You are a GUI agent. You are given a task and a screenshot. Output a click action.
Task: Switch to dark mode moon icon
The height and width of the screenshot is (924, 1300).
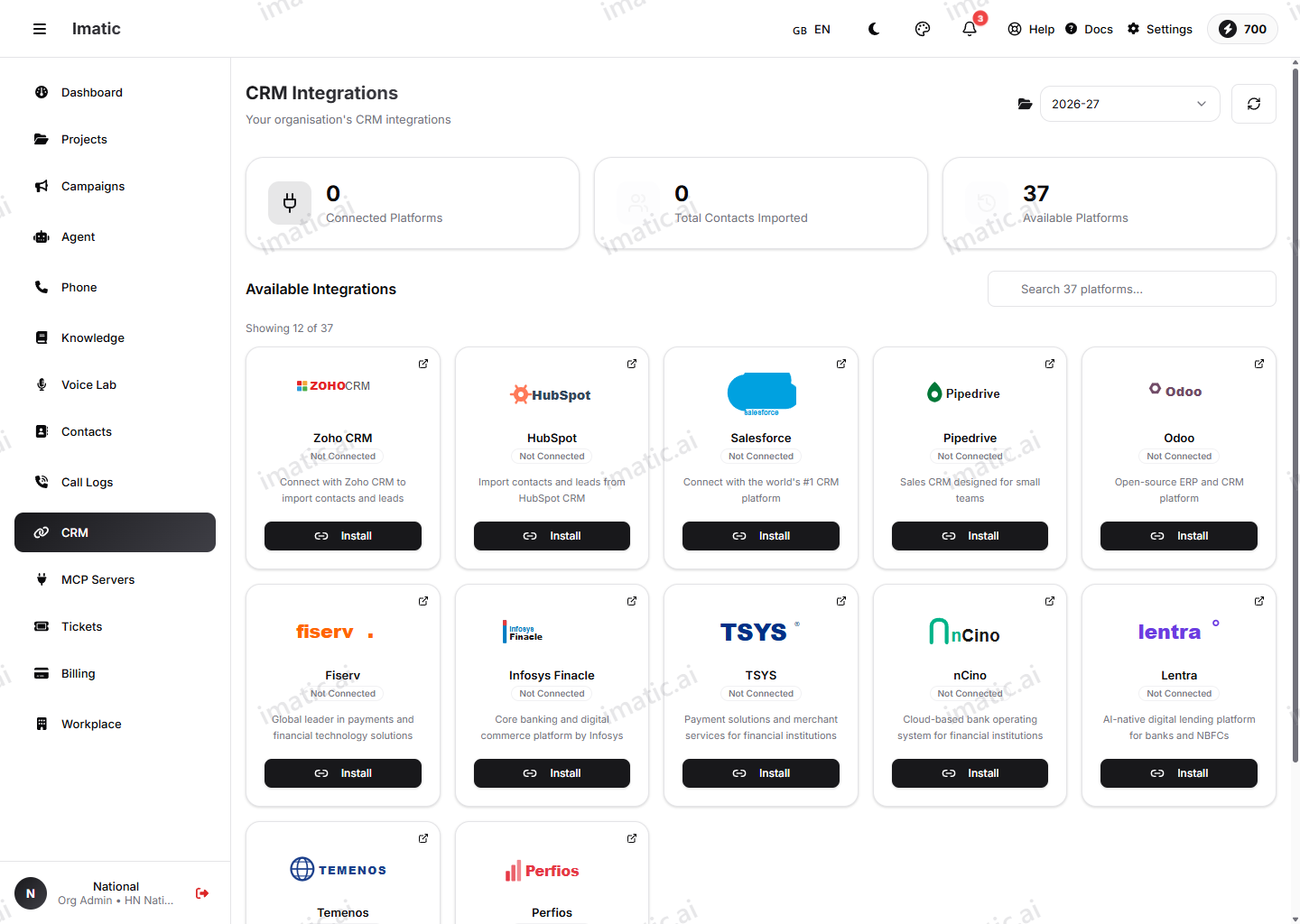874,29
